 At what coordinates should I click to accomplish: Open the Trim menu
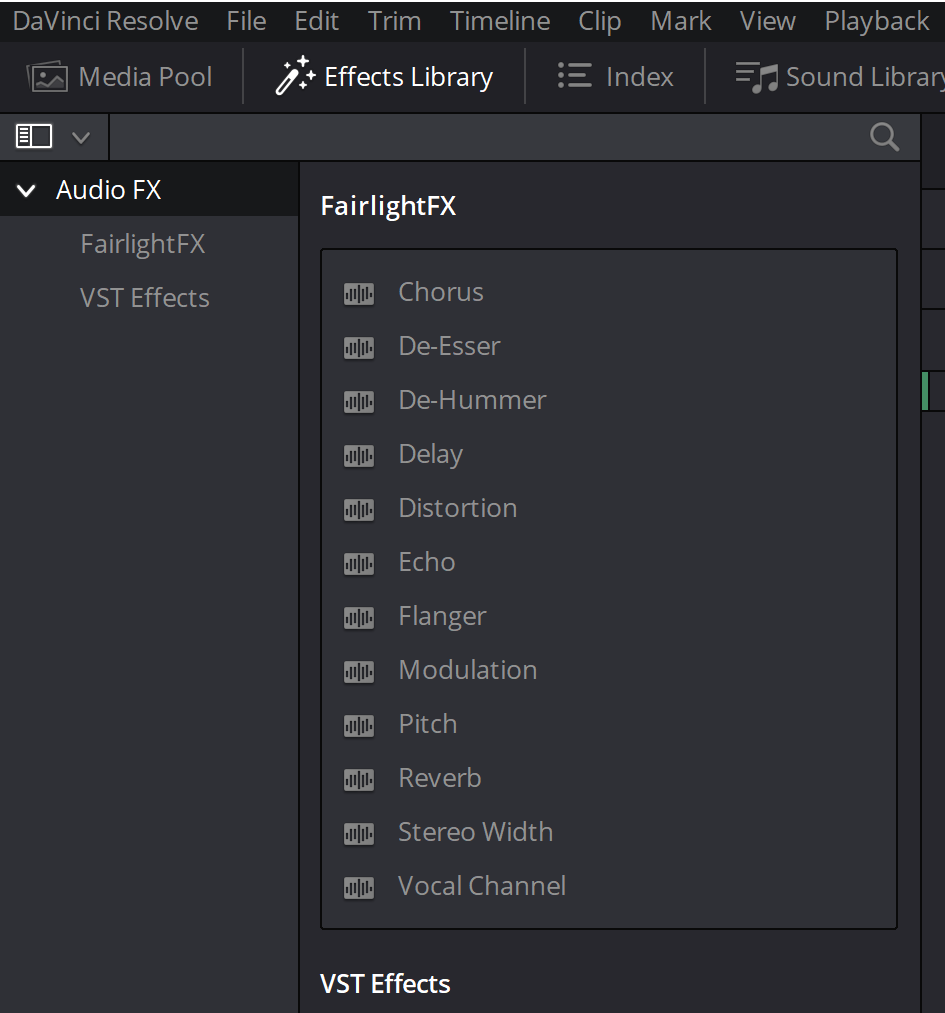(395, 21)
